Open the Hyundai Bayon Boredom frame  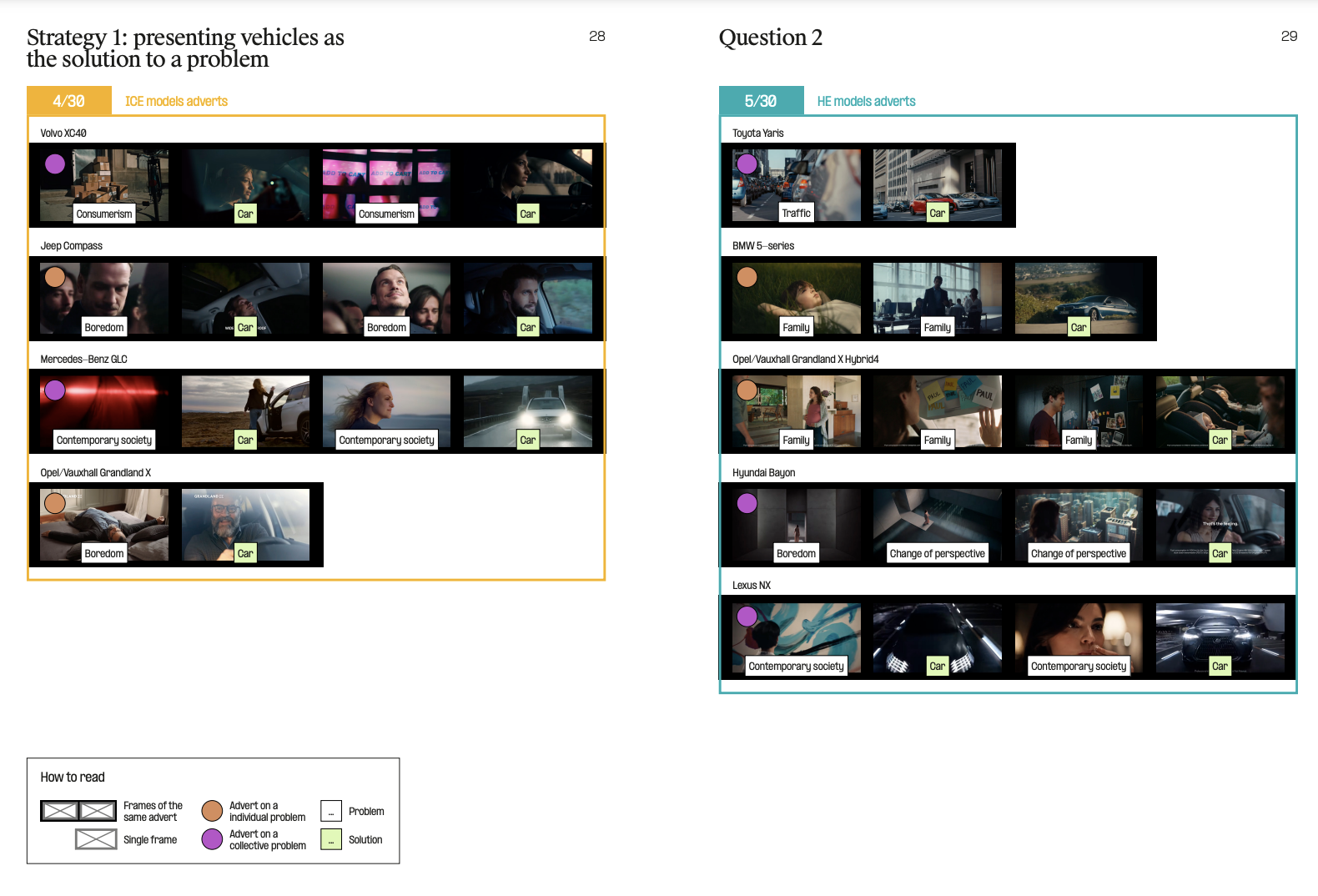(797, 525)
